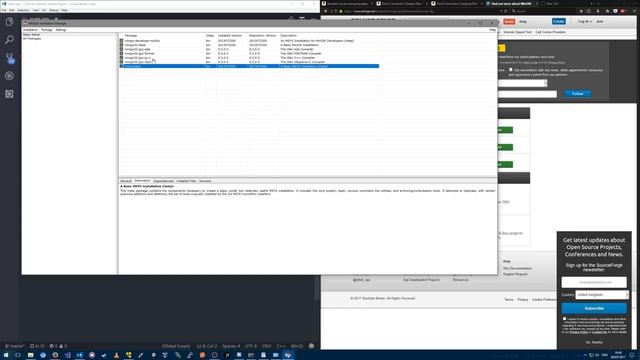Click Ln, Col indicator in status bar
The image size is (640, 360).
click(207, 346)
